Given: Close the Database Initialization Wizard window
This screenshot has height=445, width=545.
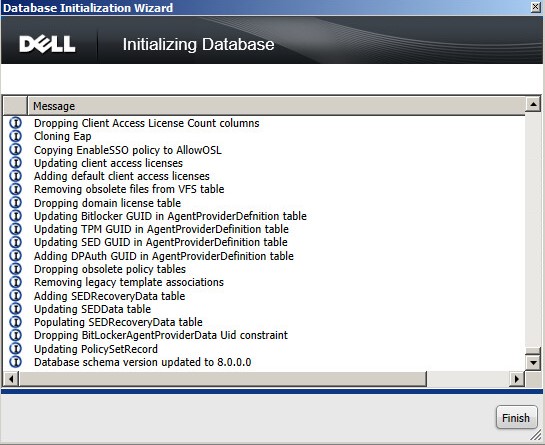Looking at the screenshot, I should coord(536,7).
